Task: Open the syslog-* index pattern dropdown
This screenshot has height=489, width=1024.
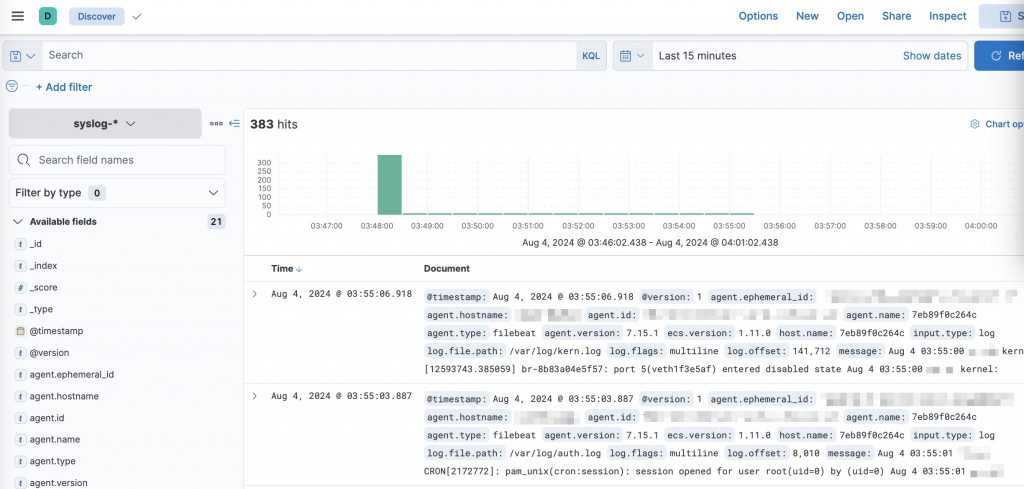Action: [x=105, y=123]
